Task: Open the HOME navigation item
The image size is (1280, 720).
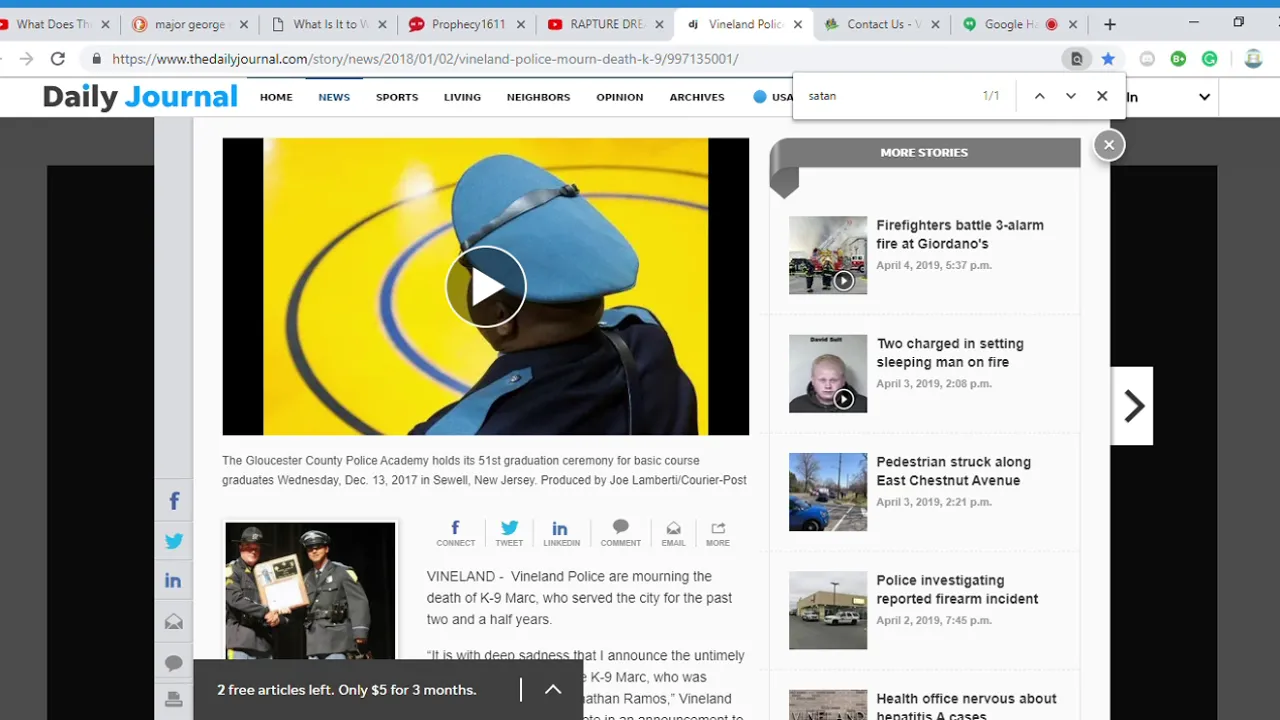Action: 276,97
